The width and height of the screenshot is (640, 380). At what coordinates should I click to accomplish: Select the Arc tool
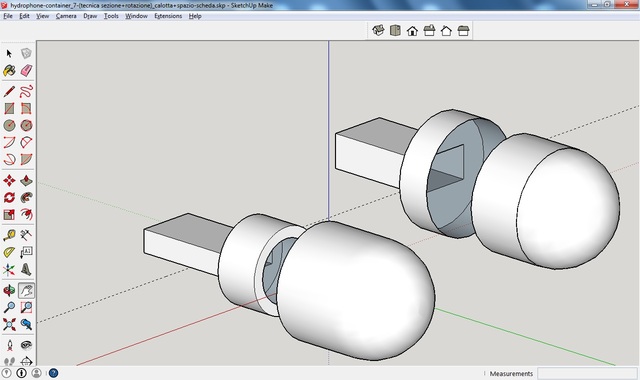coord(9,142)
